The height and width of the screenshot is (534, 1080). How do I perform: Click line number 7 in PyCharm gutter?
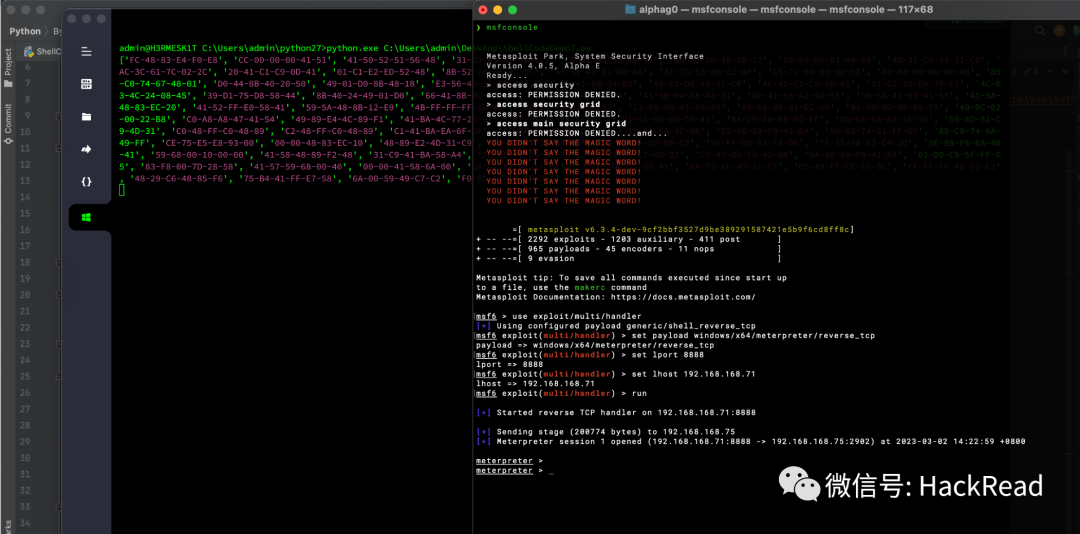pos(27,83)
